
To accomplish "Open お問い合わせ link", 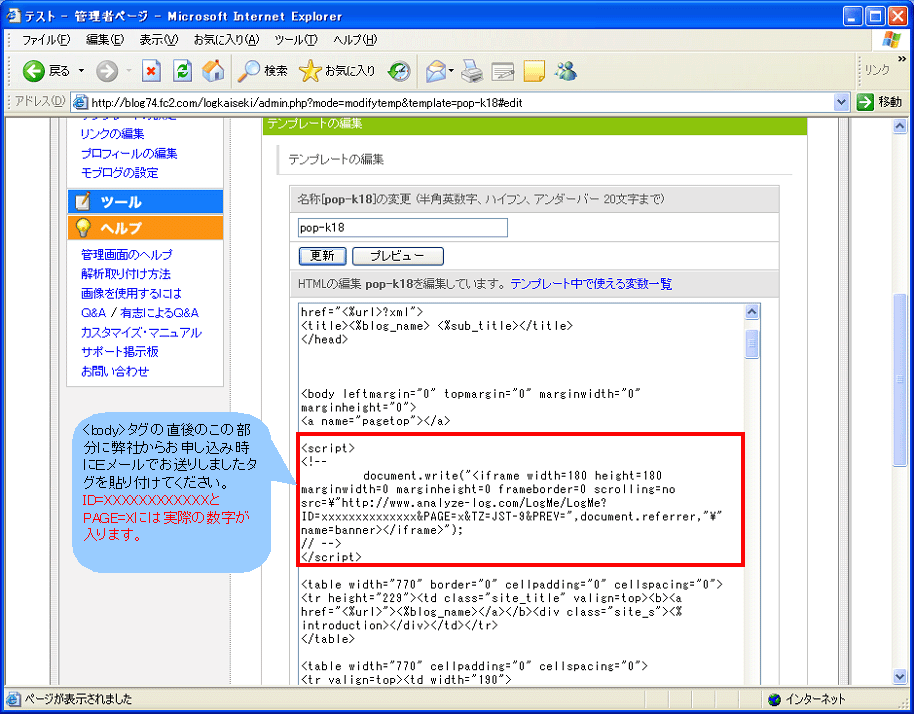I will [115, 371].
